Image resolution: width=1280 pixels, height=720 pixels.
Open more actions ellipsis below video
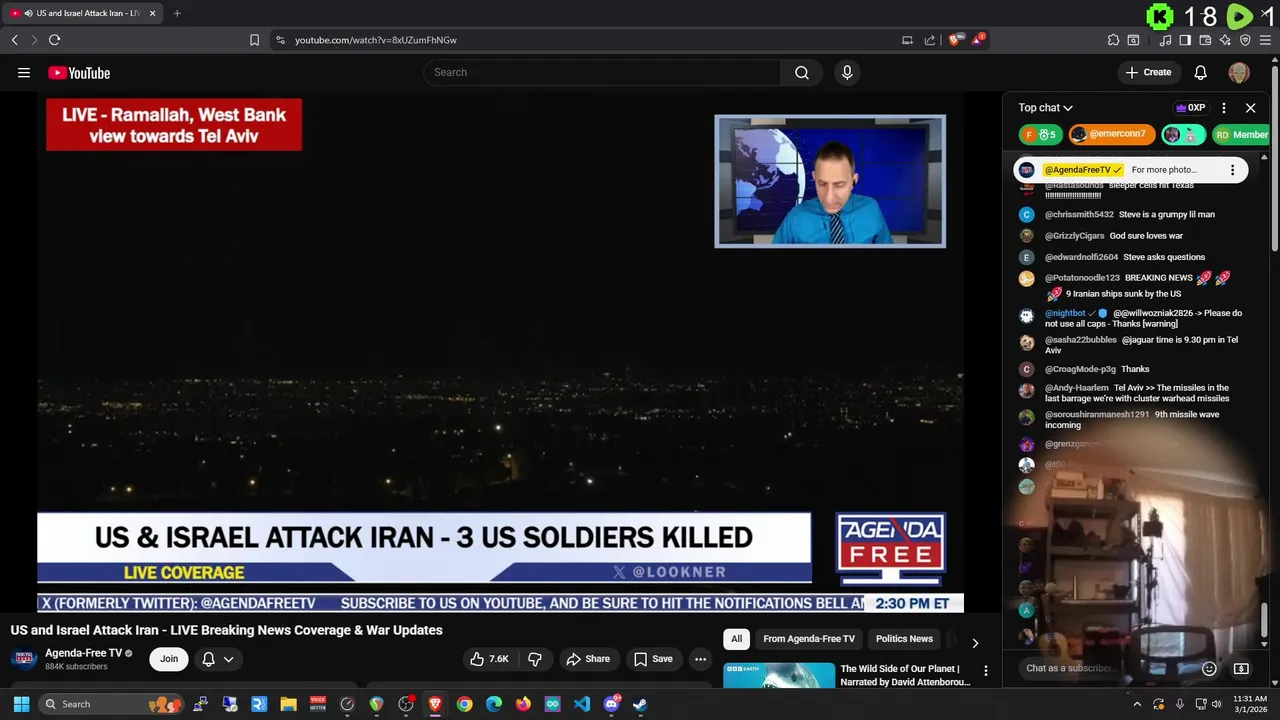[x=701, y=659]
